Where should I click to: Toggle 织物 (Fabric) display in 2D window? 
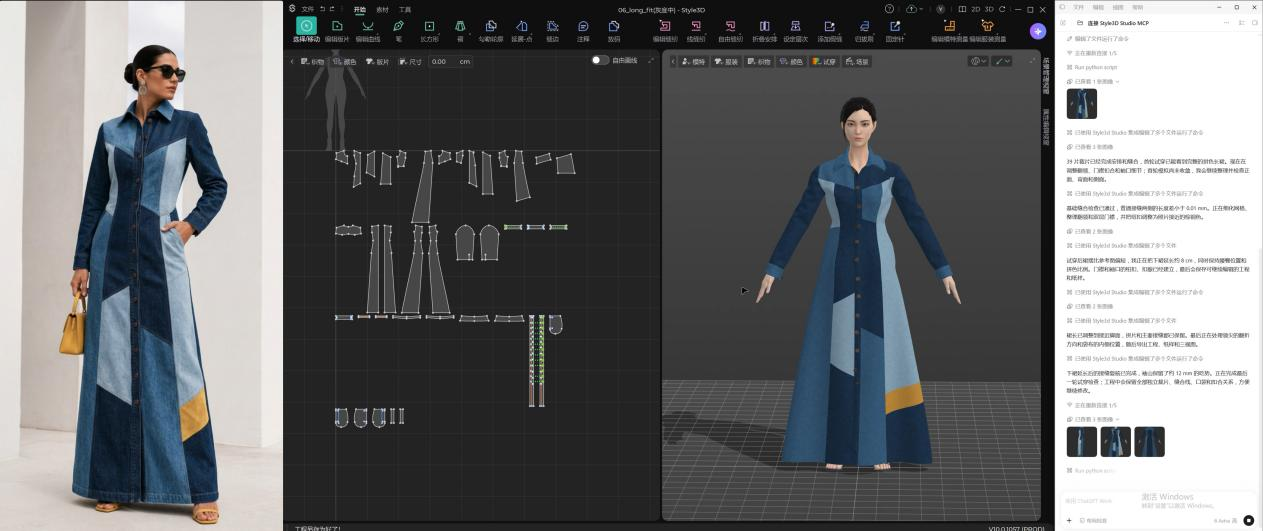point(314,61)
